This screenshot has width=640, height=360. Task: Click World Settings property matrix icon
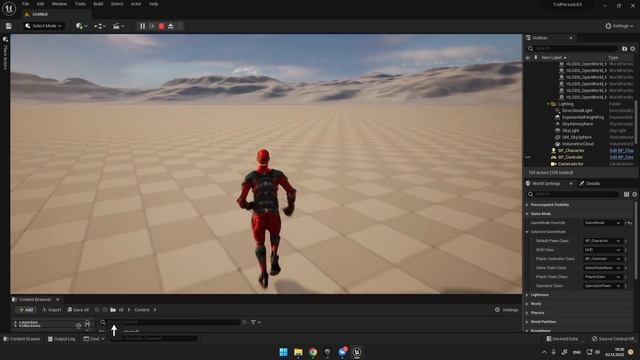[626, 194]
